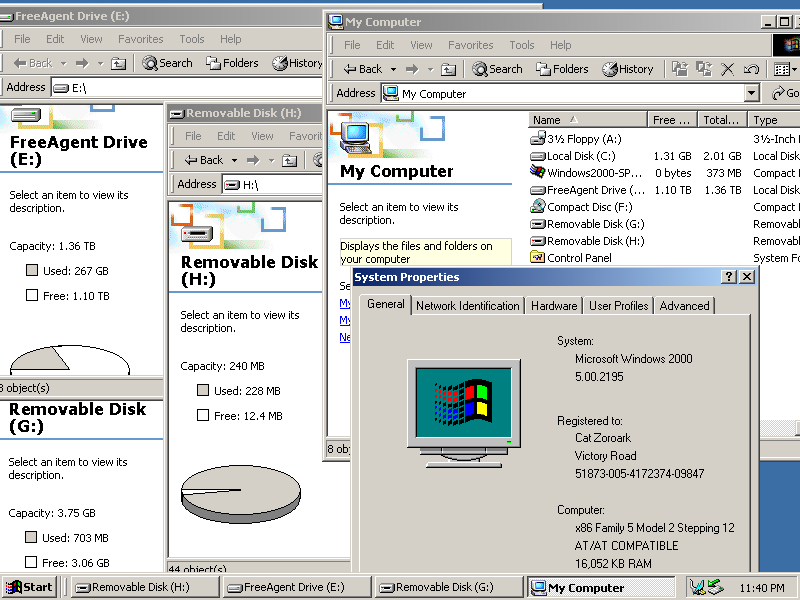Select the Control Panel item in list
Screen dimensions: 800x600
click(578, 258)
